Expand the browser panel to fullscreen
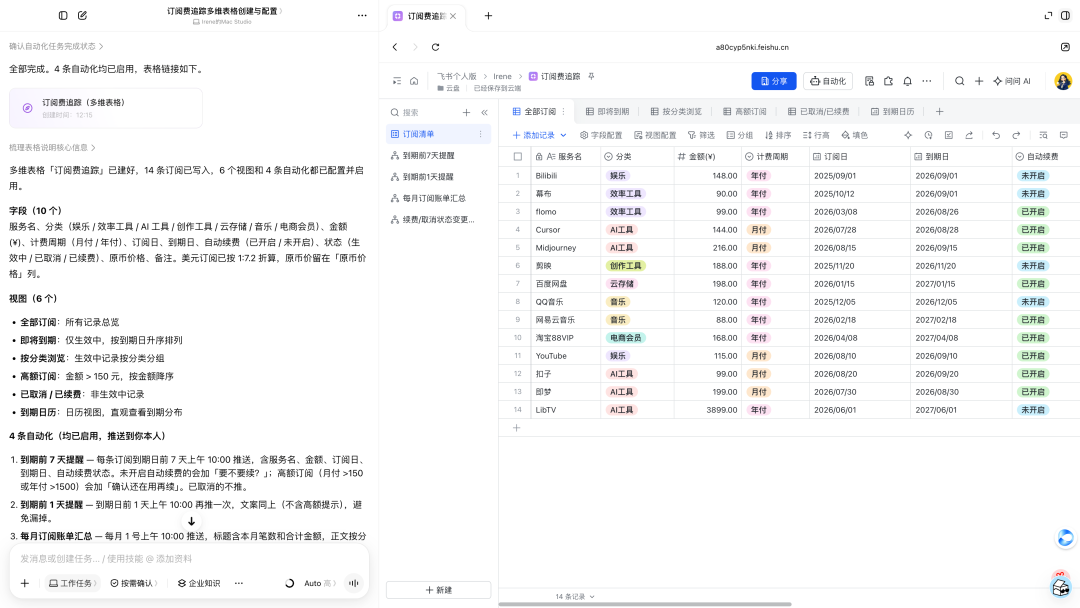Image resolution: width=1080 pixels, height=608 pixels. [x=1048, y=15]
